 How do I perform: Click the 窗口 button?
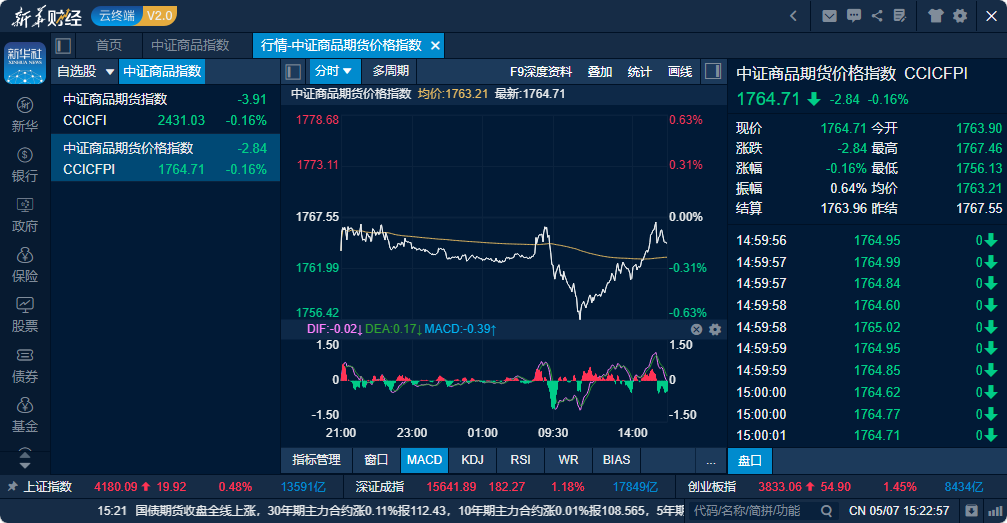pyautogui.click(x=376, y=460)
